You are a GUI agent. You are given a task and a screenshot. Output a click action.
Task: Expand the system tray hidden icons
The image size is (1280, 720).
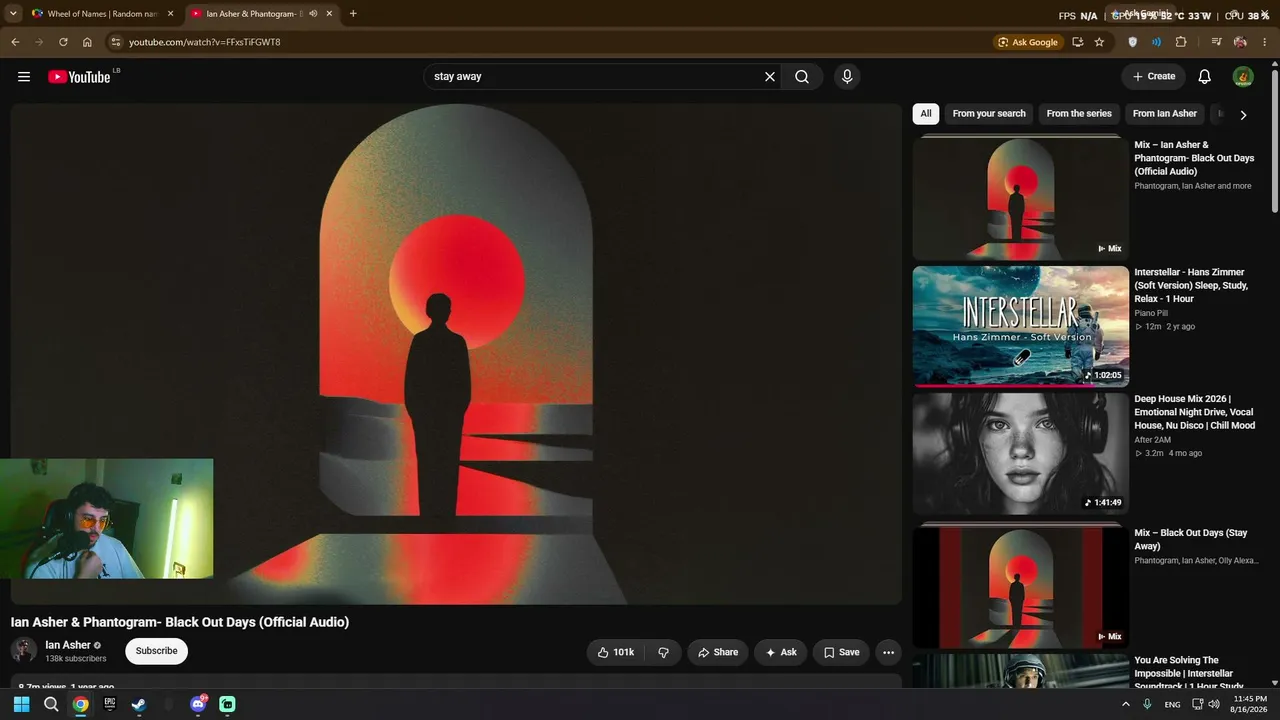click(x=1126, y=704)
